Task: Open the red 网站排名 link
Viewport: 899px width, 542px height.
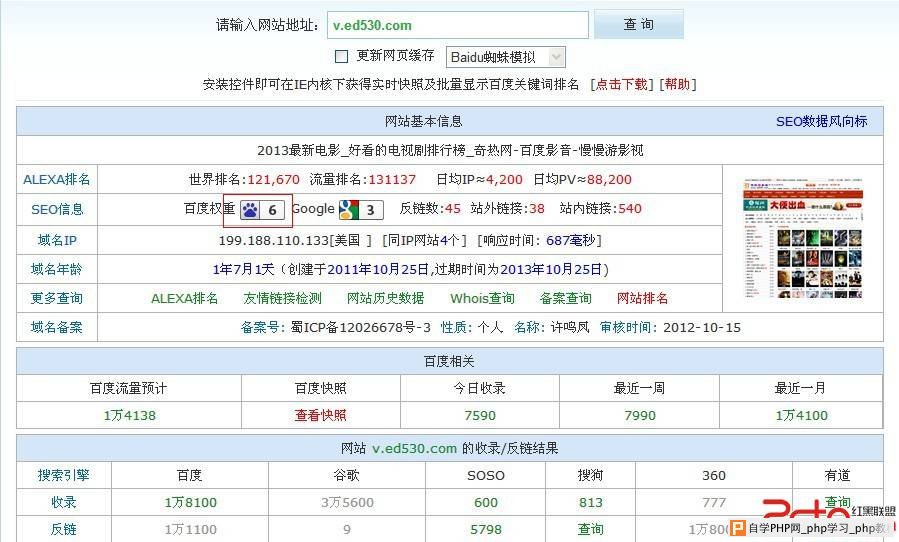Action: pyautogui.click(x=642, y=298)
